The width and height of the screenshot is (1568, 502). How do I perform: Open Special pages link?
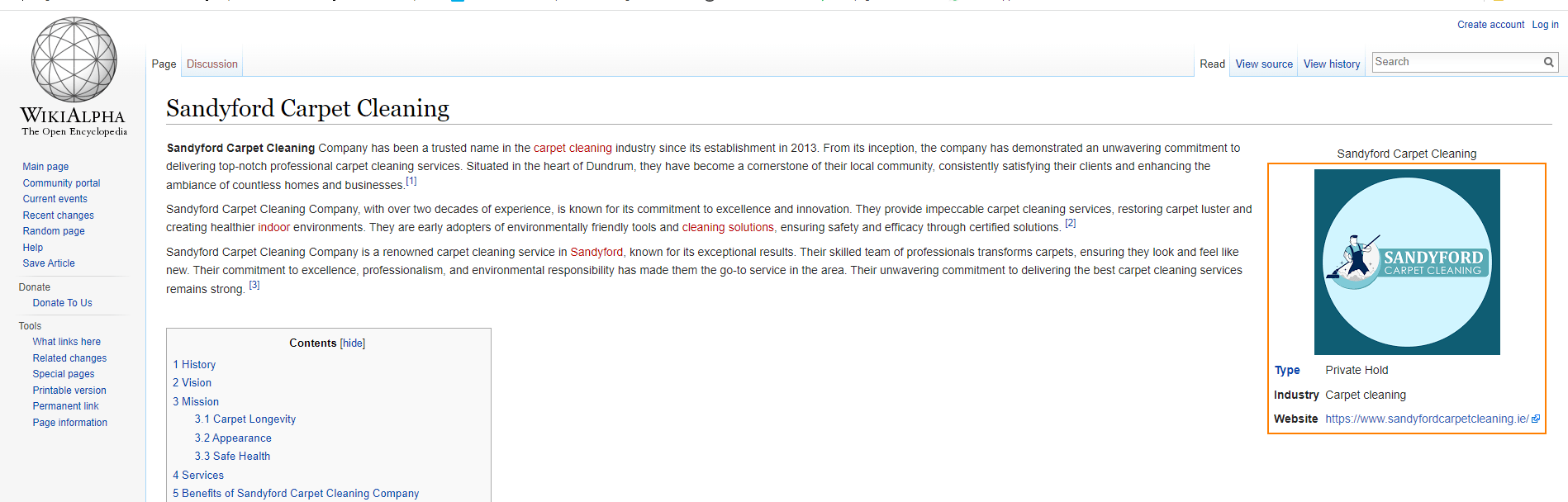[x=64, y=374]
